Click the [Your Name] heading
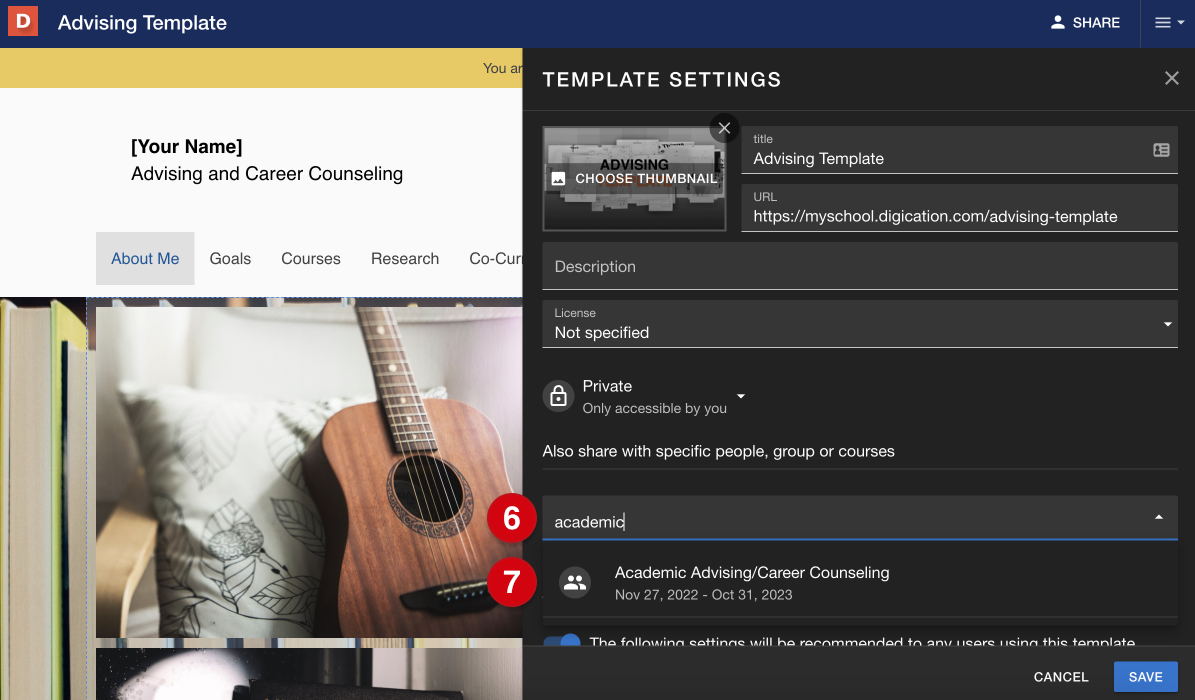 (x=187, y=146)
